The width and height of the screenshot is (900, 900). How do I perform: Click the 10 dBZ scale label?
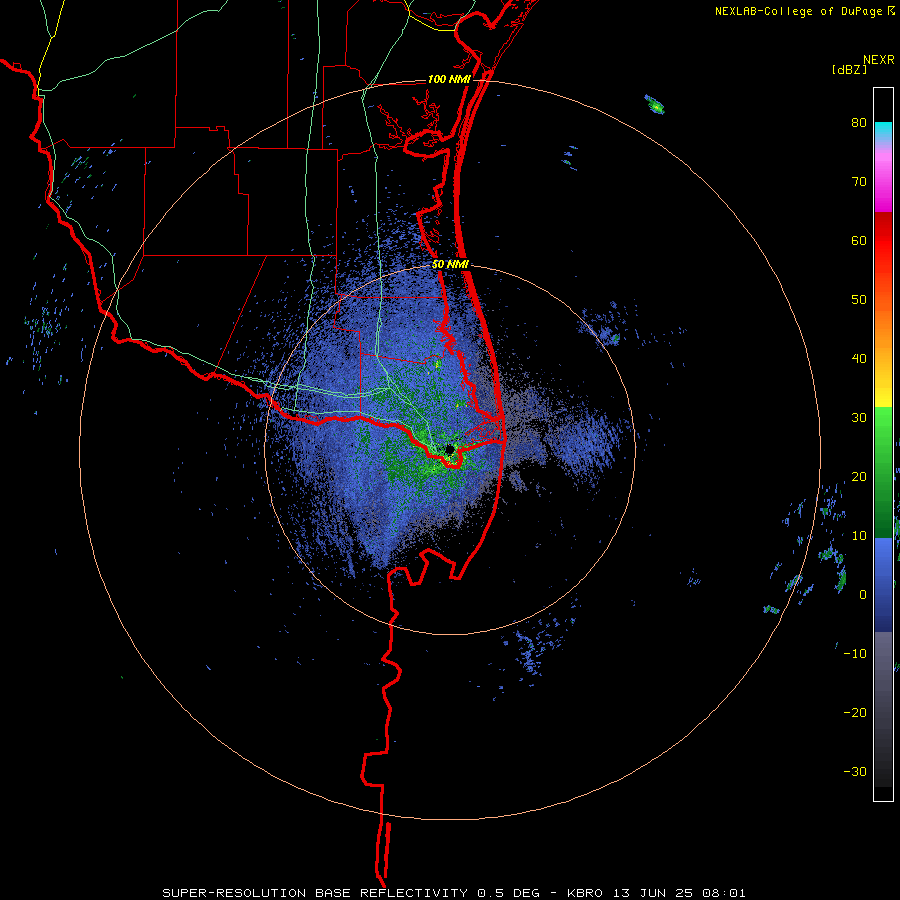pos(859,536)
